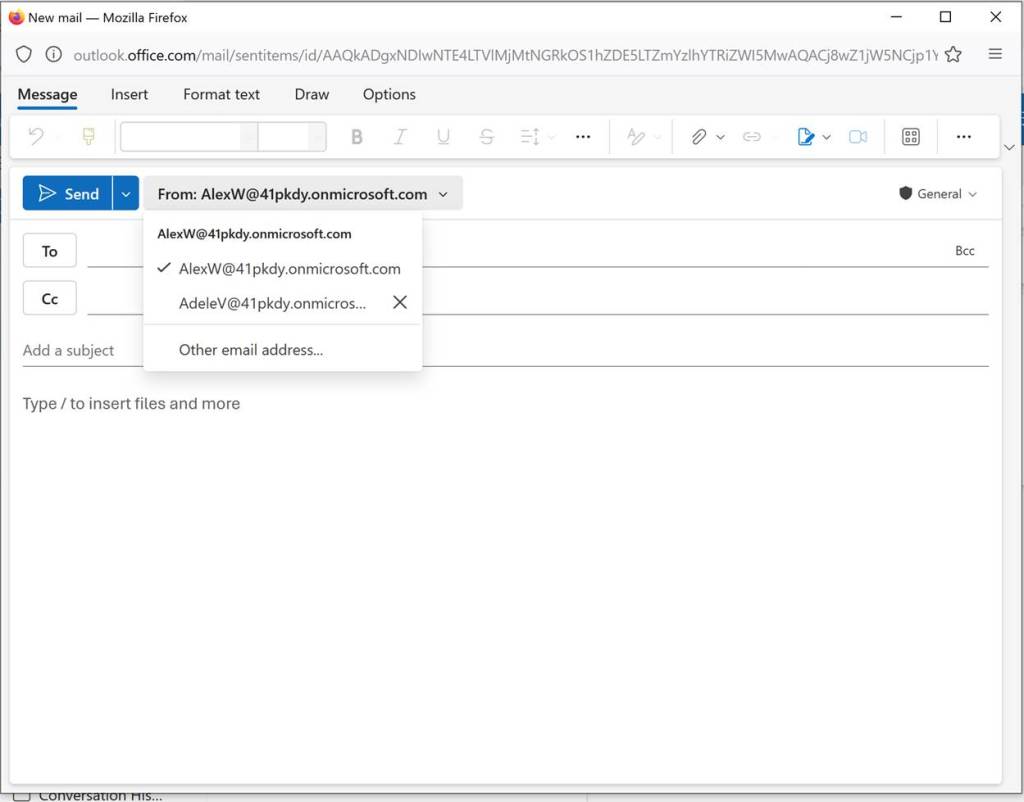Choose AdeleV sender address from list
1024x802 pixels.
pos(272,303)
